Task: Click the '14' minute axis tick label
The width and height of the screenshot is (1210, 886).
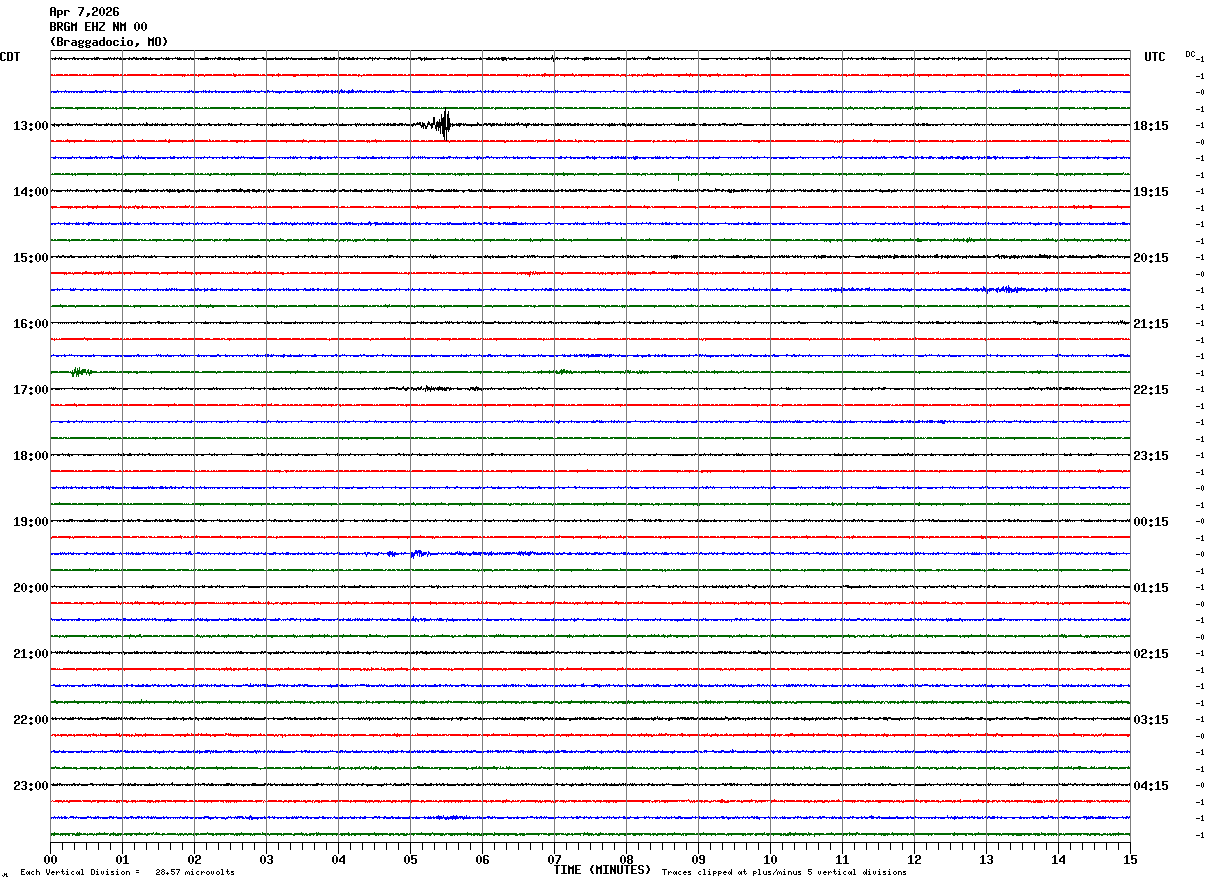Action: tap(1058, 859)
